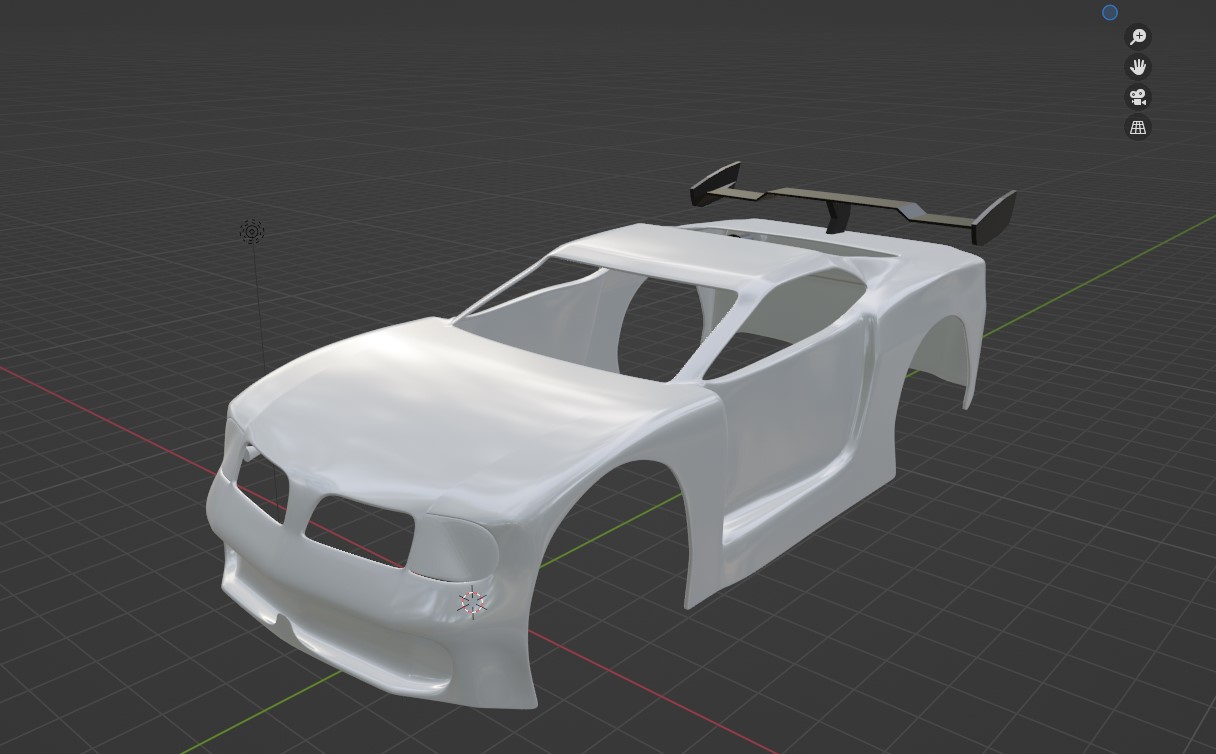Select the plain axes empty near the bumper
The width and height of the screenshot is (1216, 754).
click(x=472, y=600)
